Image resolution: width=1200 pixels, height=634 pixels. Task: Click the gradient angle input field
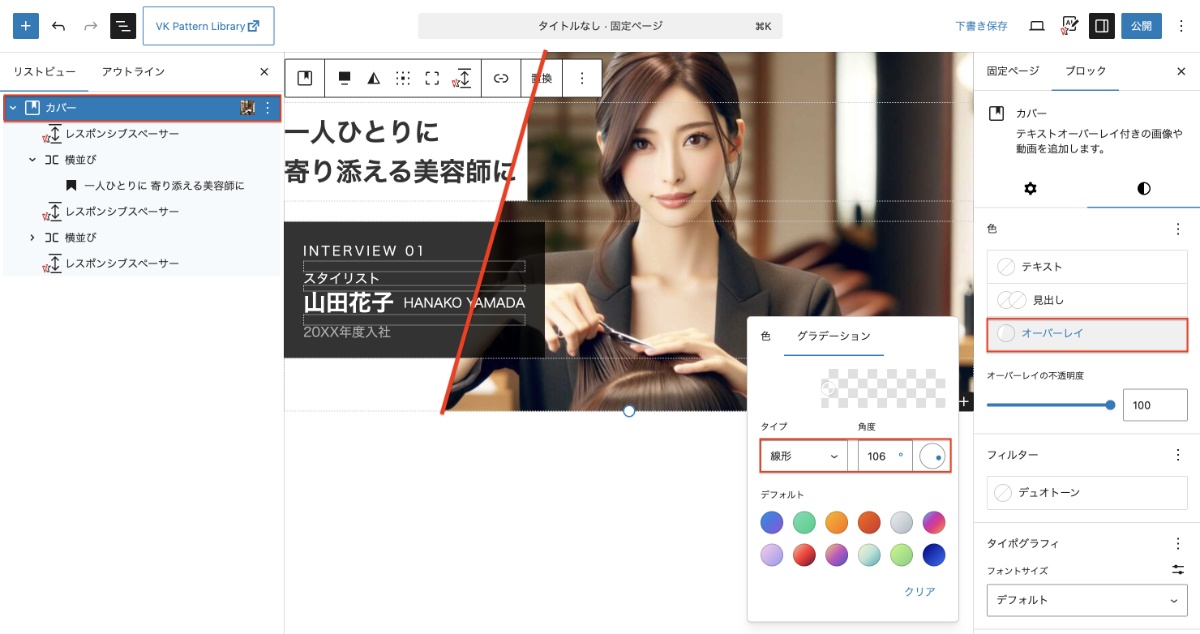pos(877,456)
